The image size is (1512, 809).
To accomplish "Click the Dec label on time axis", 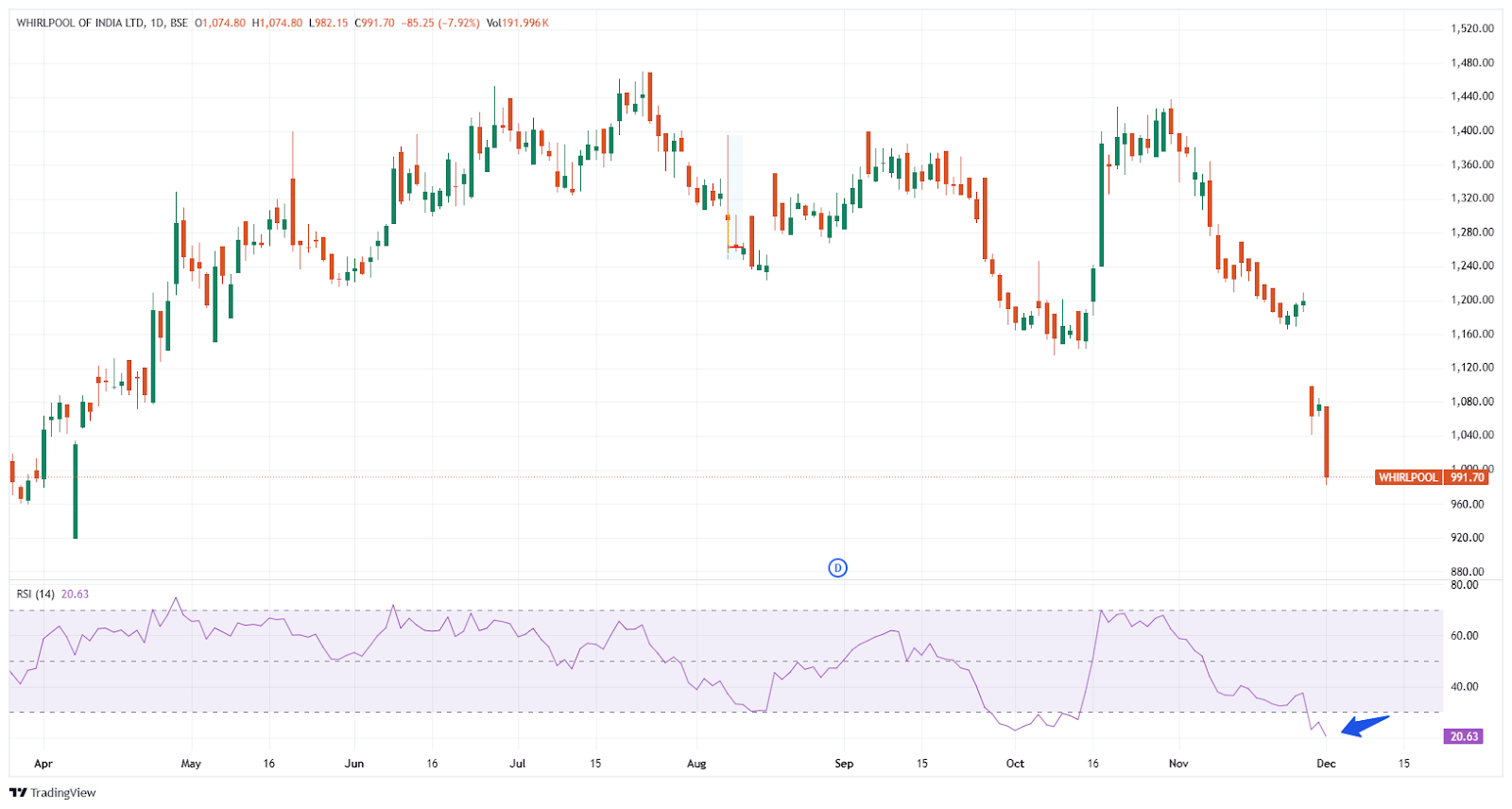I will pyautogui.click(x=1326, y=764).
